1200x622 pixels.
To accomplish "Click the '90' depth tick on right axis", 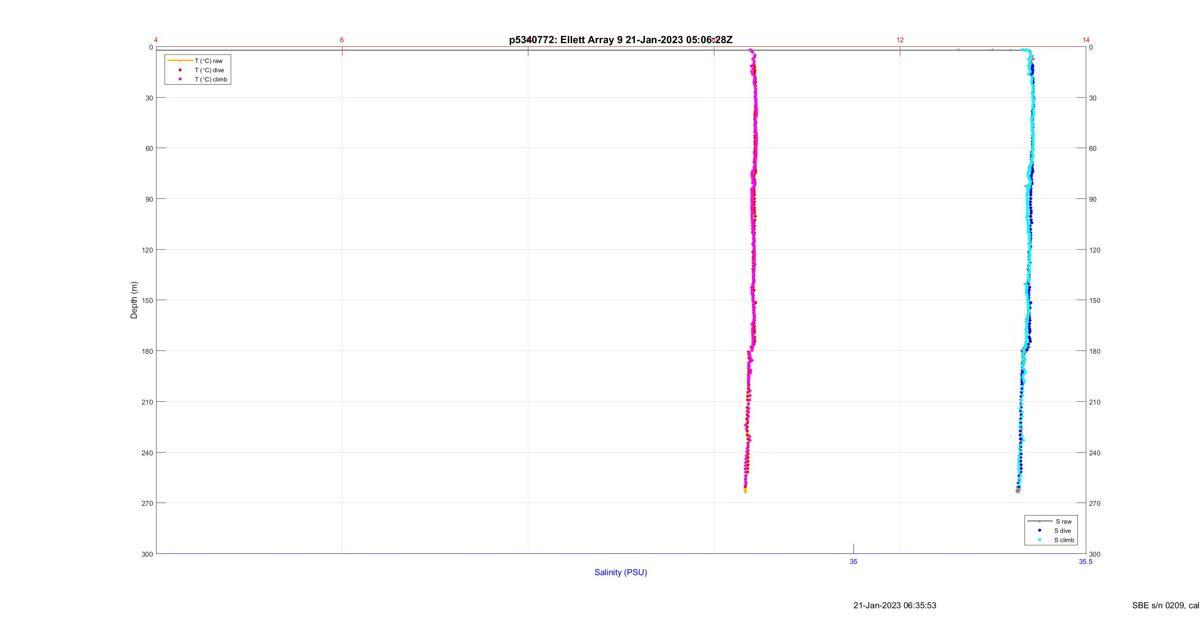I will (x=1093, y=199).
